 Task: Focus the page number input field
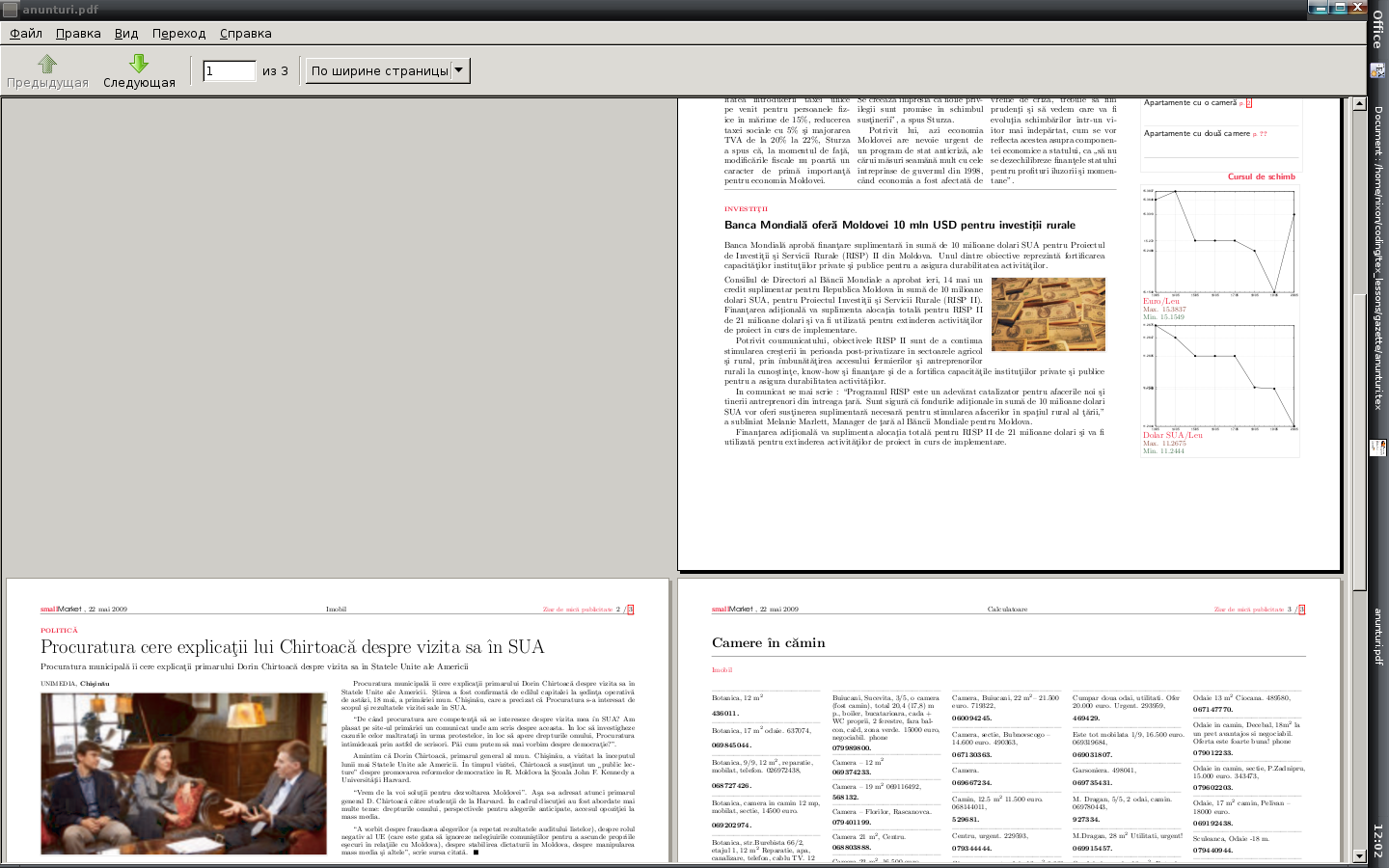click(x=230, y=70)
